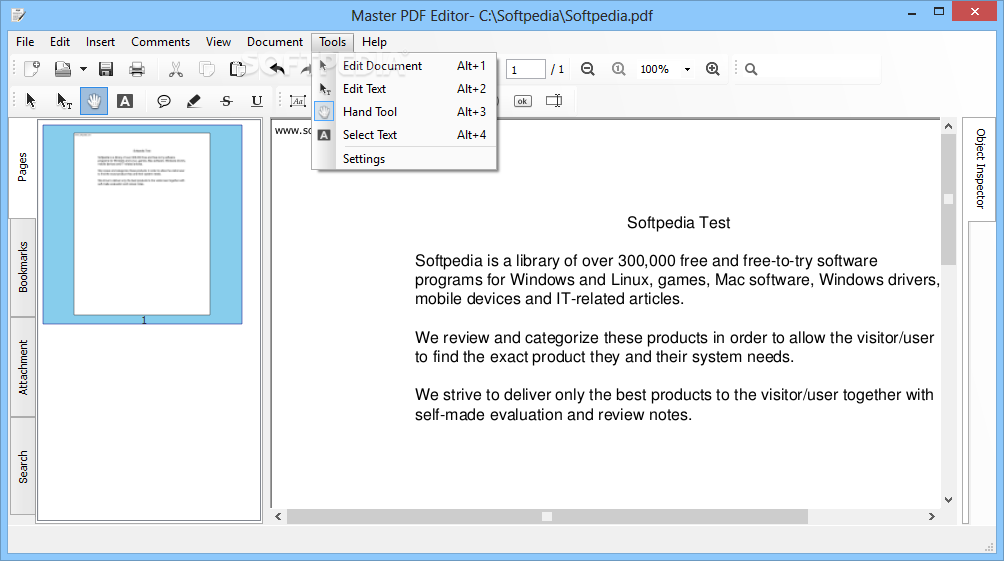Viewport: 1004px width, 561px height.
Task: Click the Undo arrow icon
Action: [x=277, y=69]
